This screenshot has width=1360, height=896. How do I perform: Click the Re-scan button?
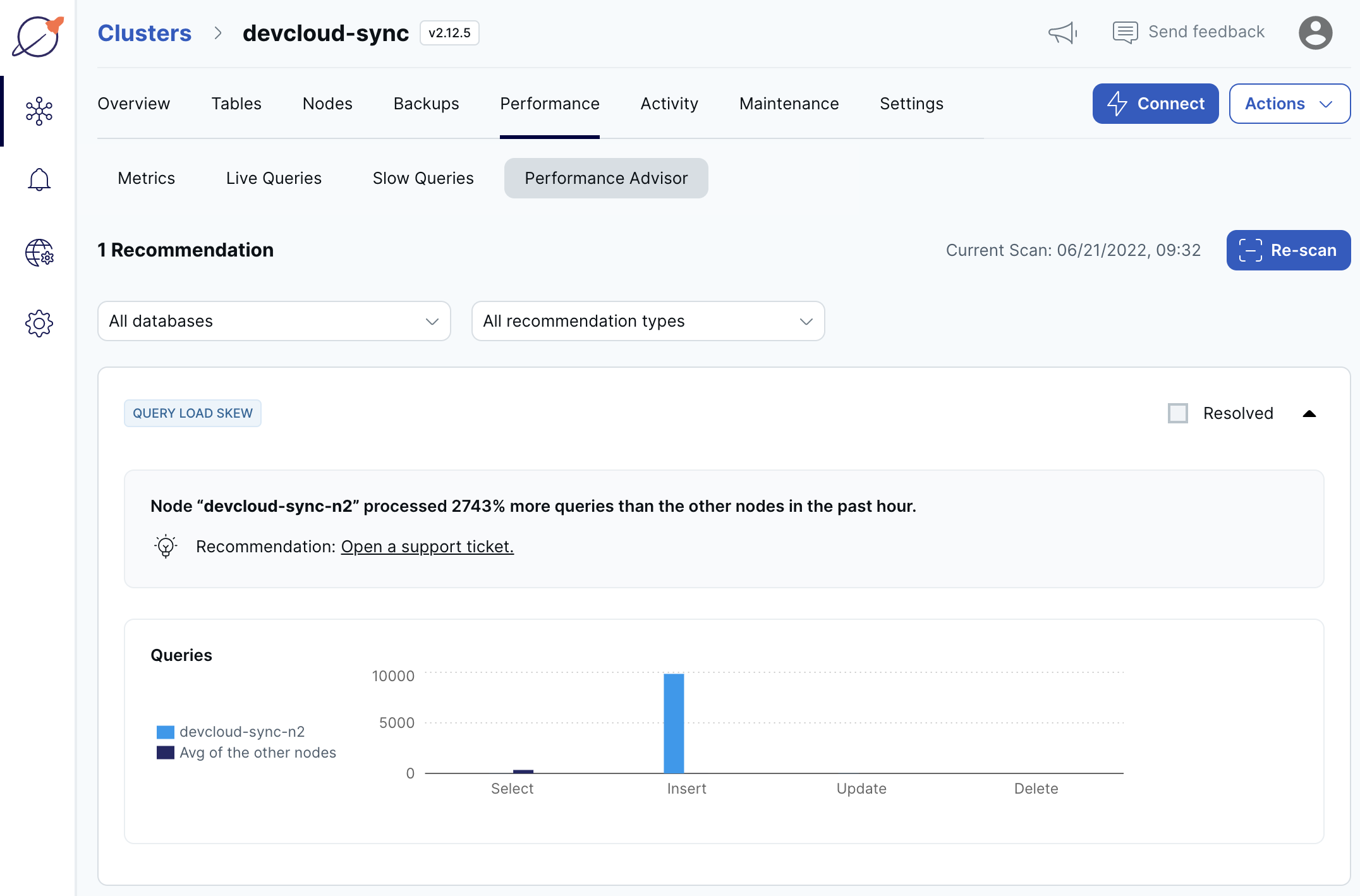tap(1289, 250)
